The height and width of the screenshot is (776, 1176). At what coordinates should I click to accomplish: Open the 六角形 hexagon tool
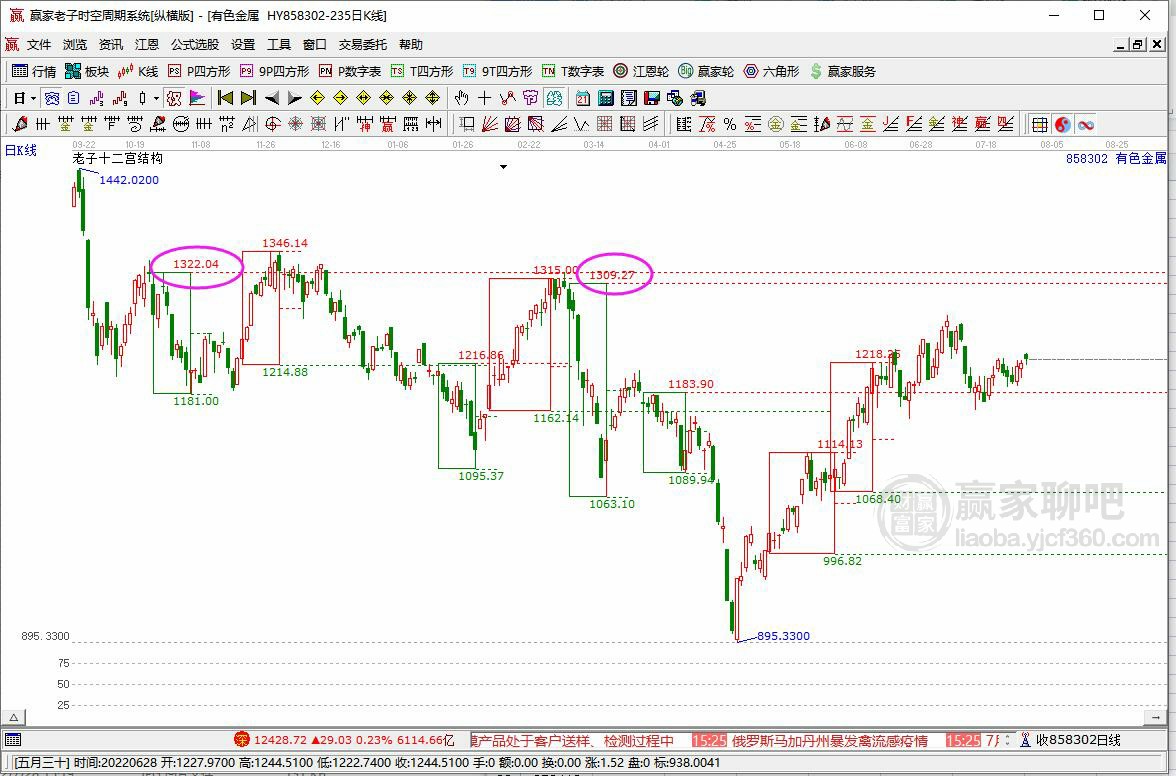[x=771, y=71]
